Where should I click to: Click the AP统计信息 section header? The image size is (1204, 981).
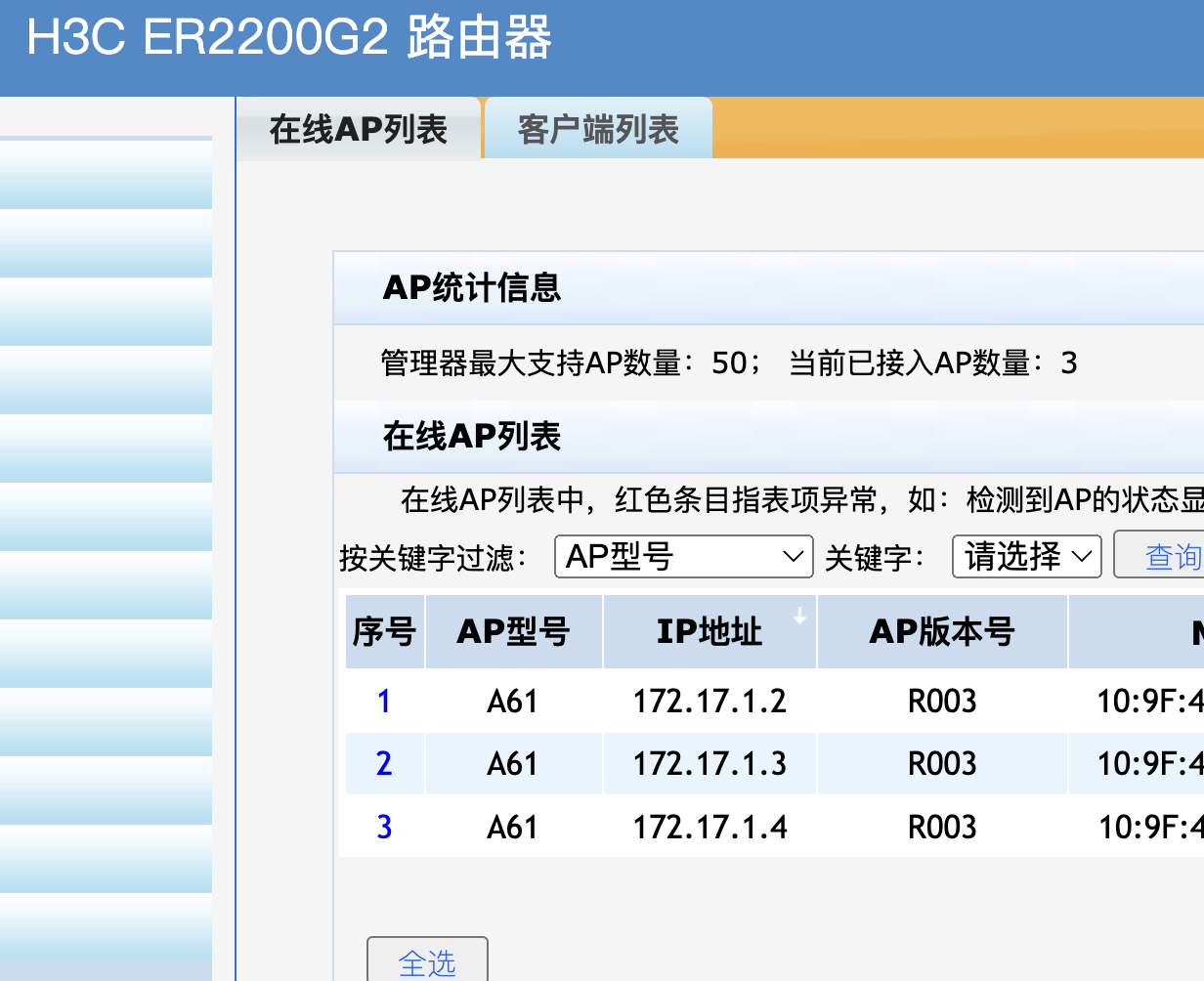[x=472, y=288]
